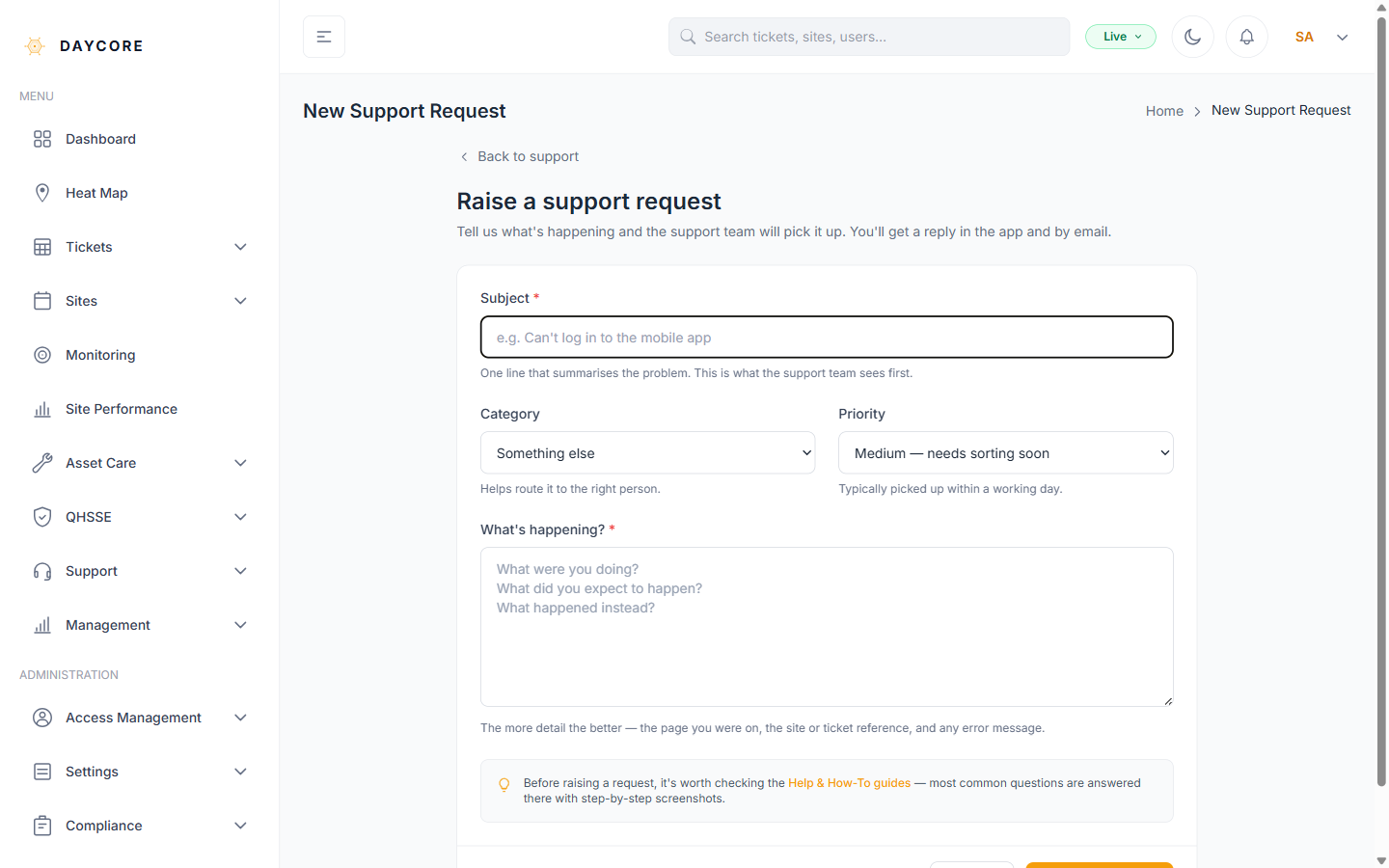
Task: Open the Category dropdown
Action: [x=647, y=452]
